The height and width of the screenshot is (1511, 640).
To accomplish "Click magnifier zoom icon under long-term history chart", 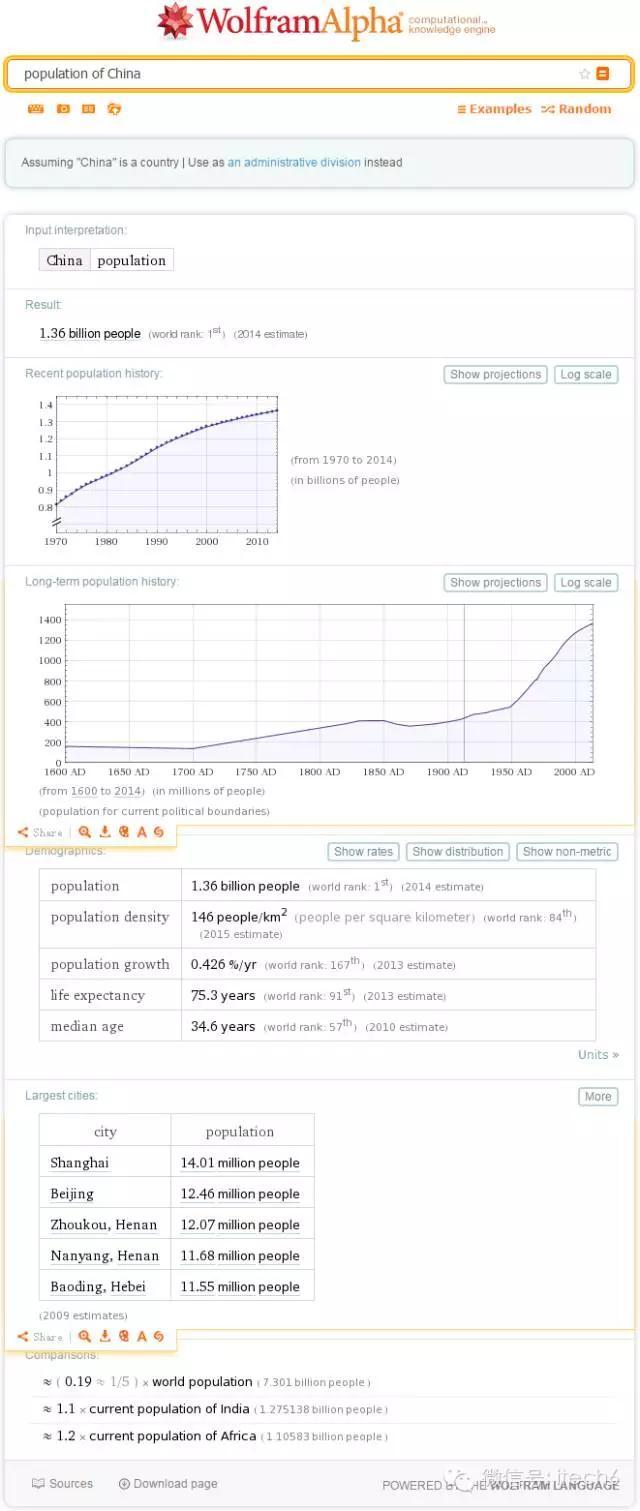I will coord(85,832).
